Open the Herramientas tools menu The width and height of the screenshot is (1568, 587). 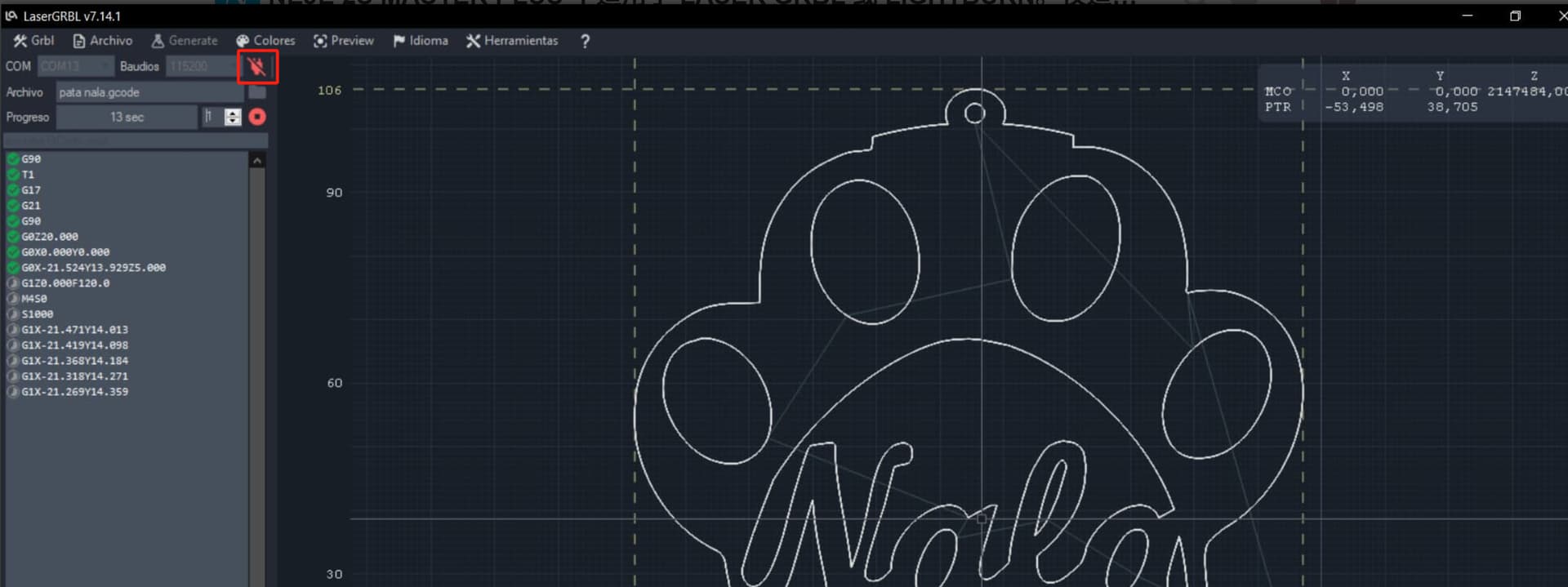point(512,41)
